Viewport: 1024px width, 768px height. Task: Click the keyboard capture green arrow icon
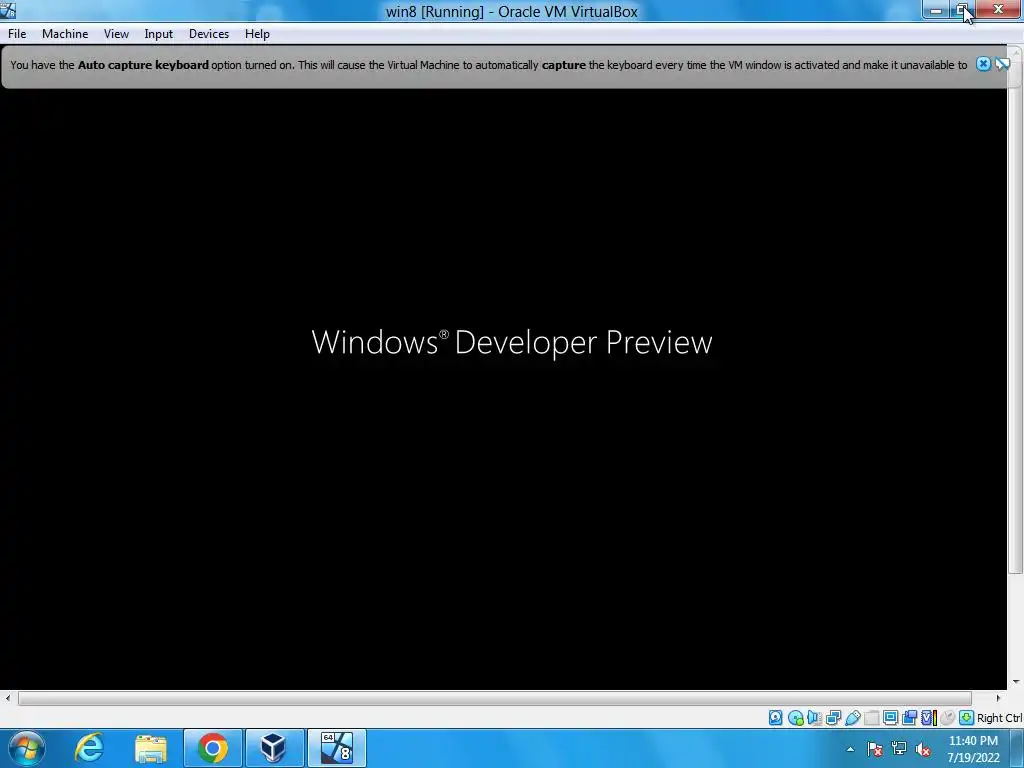pyautogui.click(x=967, y=718)
